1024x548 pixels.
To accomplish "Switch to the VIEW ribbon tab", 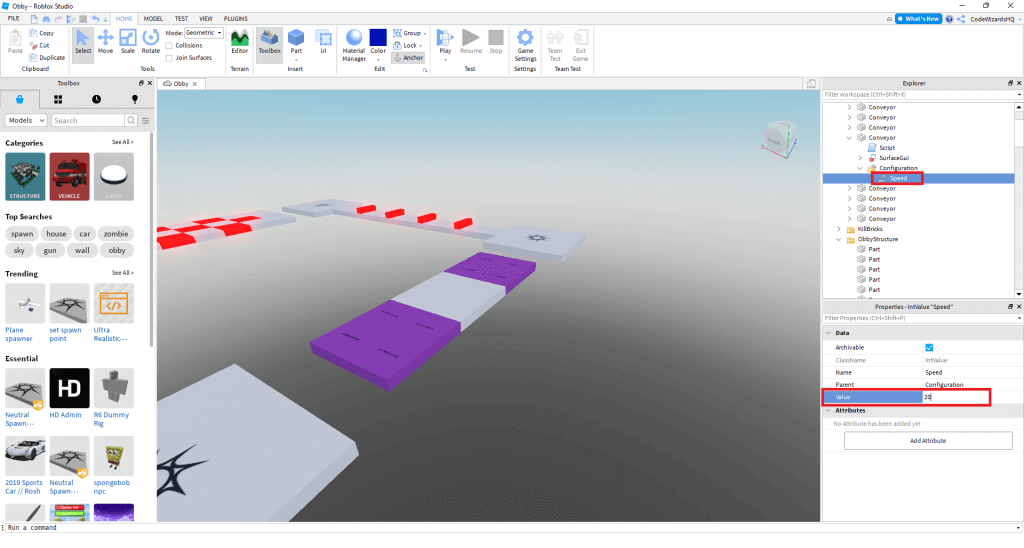I will tap(206, 19).
